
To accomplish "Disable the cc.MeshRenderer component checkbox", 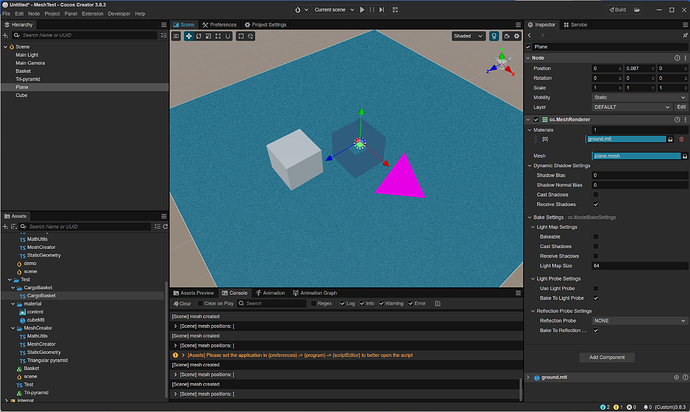I will coord(536,120).
